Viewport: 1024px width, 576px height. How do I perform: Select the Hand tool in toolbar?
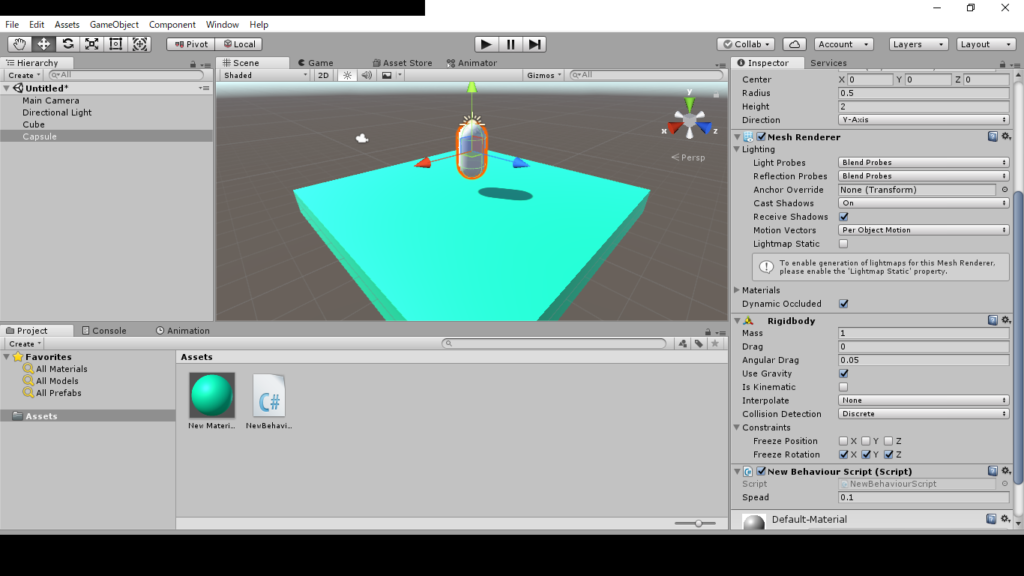(x=20, y=44)
